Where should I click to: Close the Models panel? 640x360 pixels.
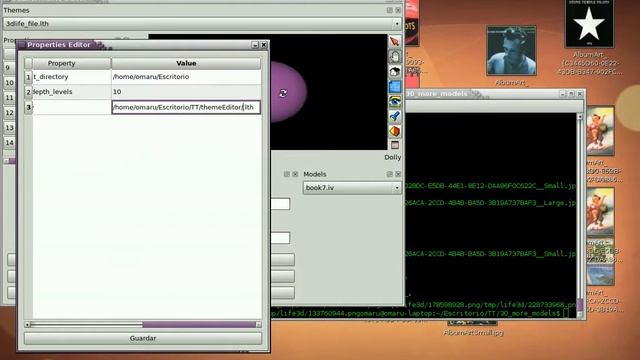pos(398,174)
